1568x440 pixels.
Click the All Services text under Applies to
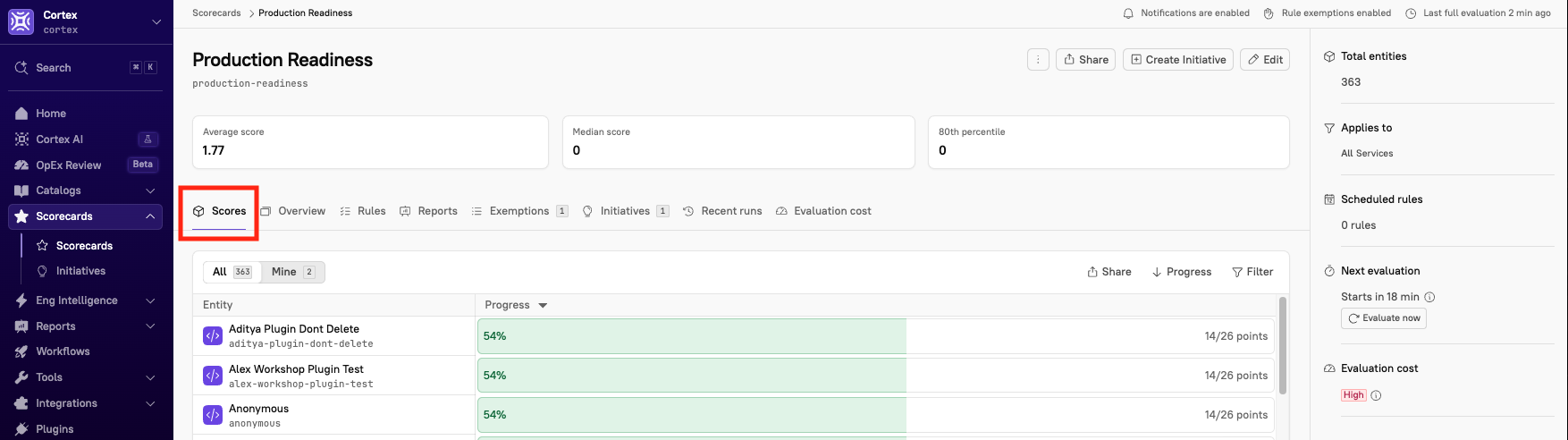(x=1367, y=154)
